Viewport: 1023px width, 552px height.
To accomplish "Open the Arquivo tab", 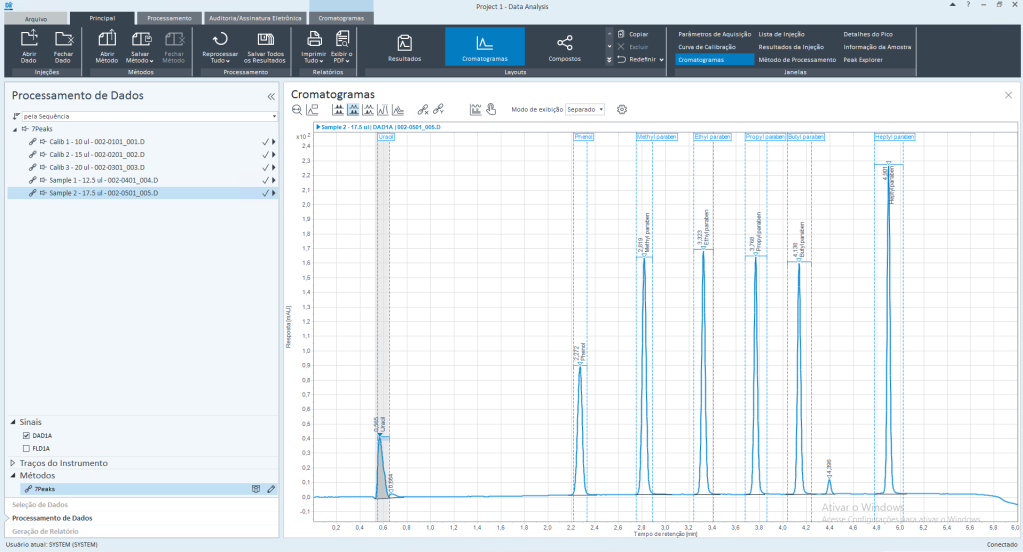I will [x=36, y=18].
